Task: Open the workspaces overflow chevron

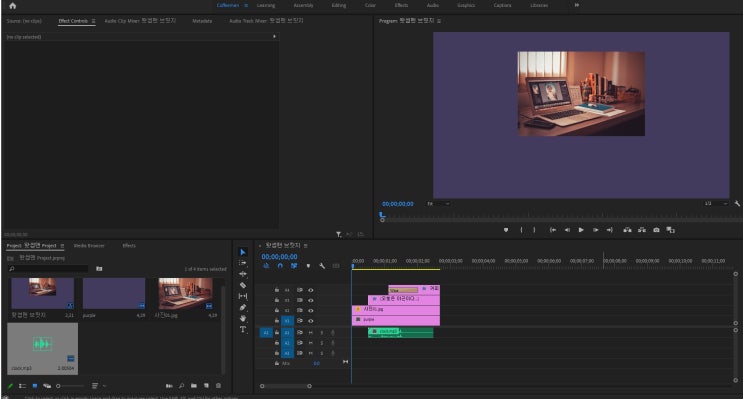Action: click(x=577, y=5)
